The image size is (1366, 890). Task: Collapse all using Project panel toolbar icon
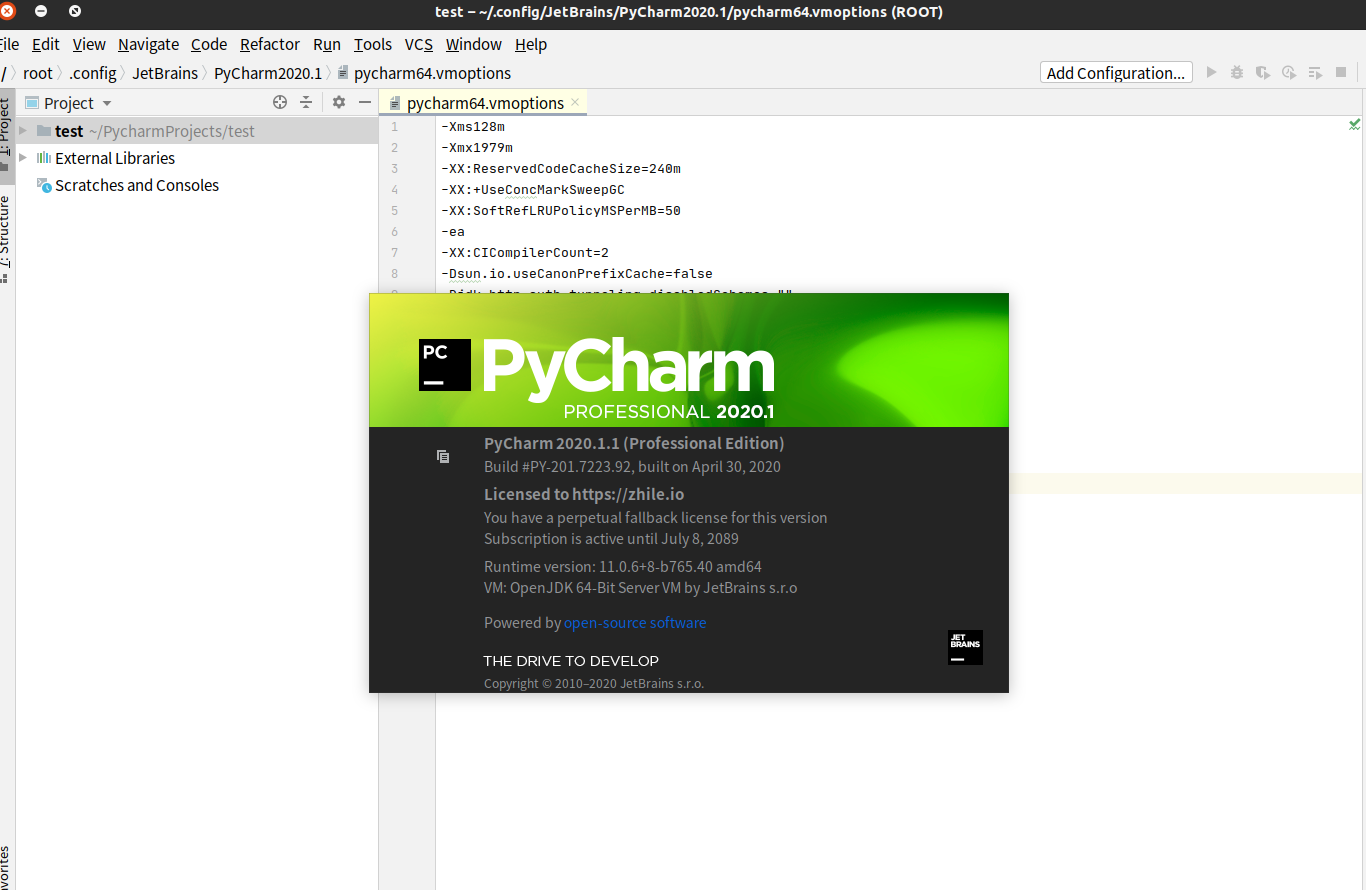306,102
